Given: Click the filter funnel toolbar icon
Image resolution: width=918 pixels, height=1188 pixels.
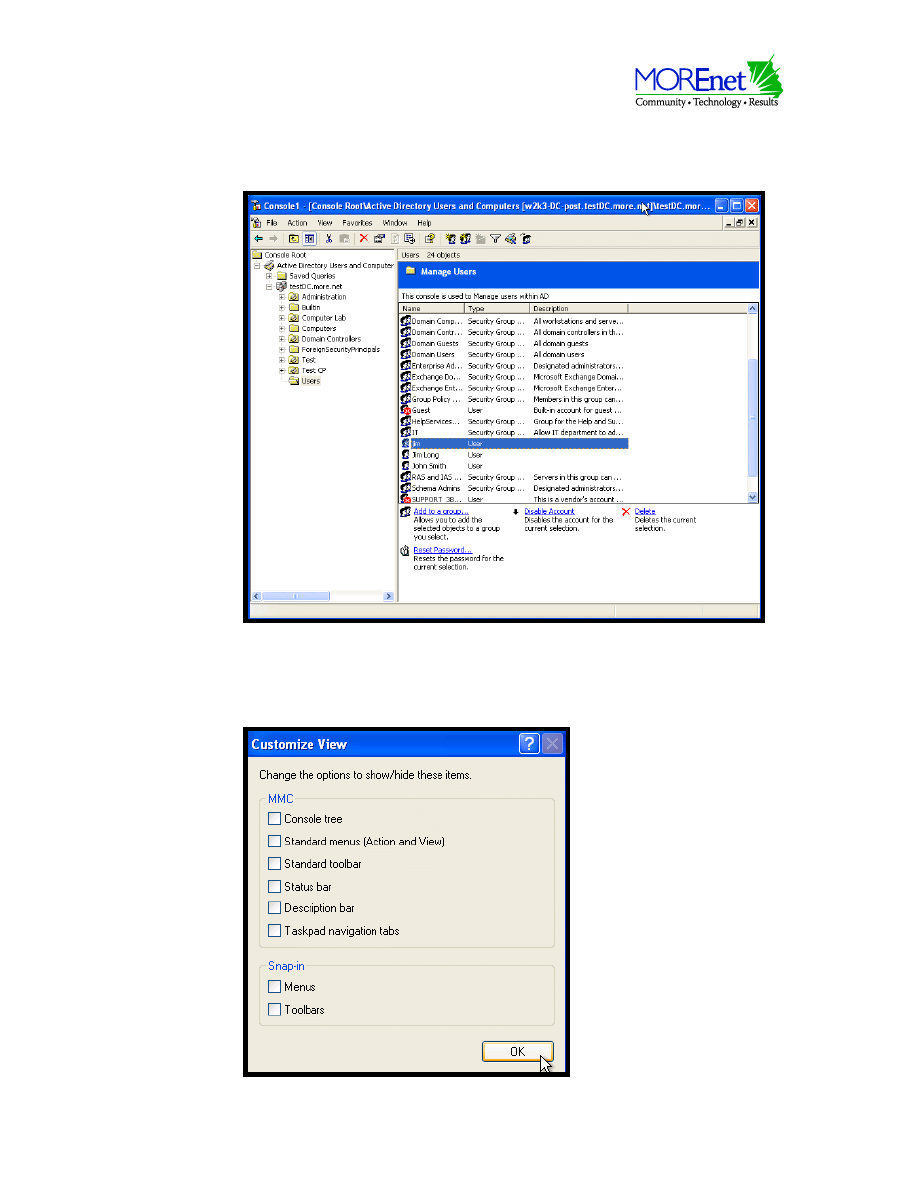Looking at the screenshot, I should (x=495, y=239).
